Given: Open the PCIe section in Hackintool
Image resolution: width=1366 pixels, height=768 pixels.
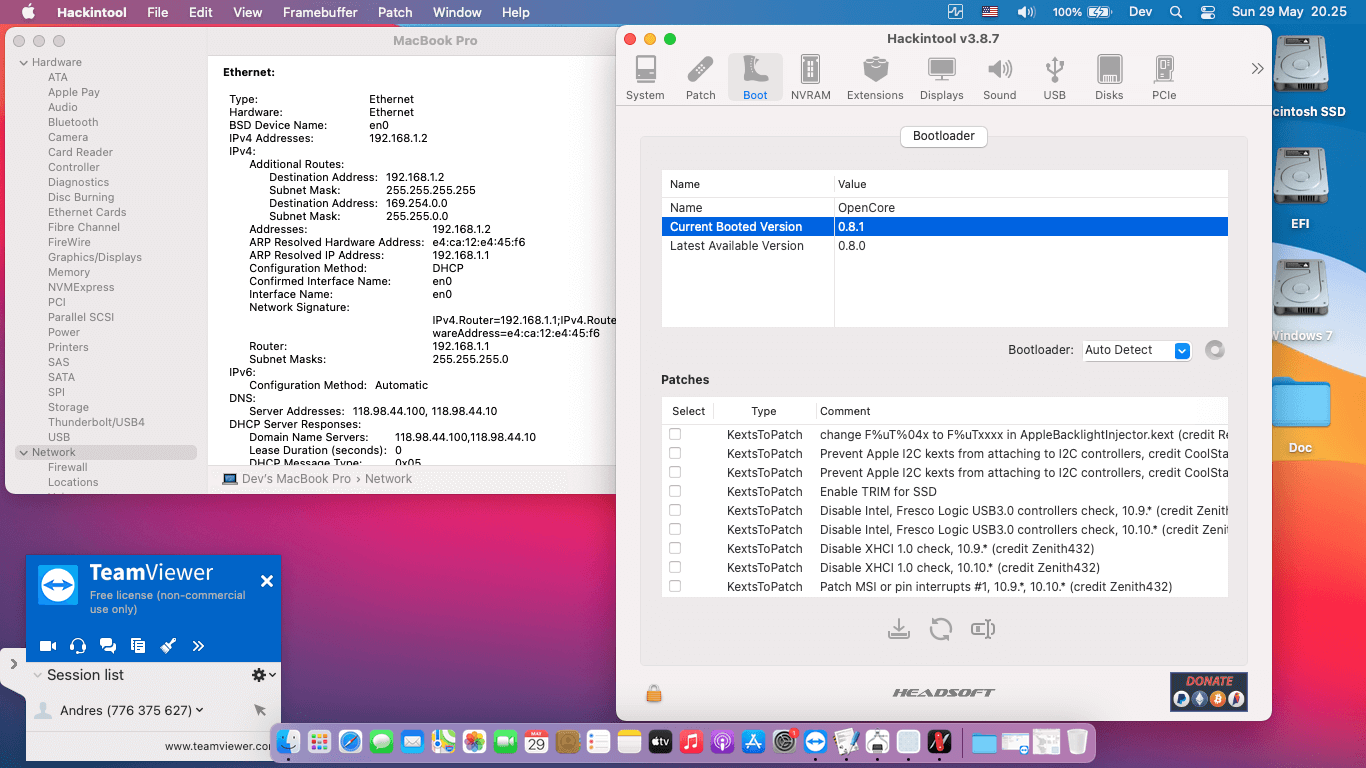Looking at the screenshot, I should (x=1164, y=78).
